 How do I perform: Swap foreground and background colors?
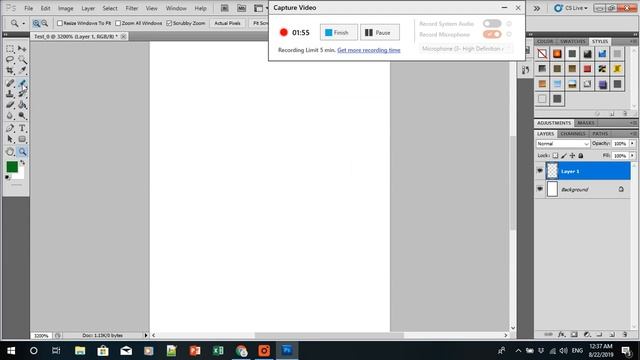pyautogui.click(x=22, y=163)
